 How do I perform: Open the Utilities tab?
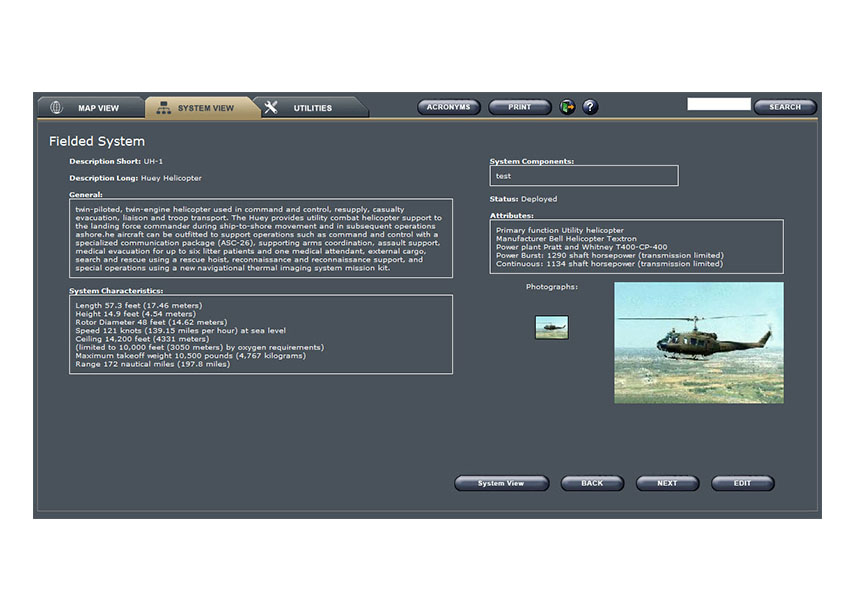pos(311,107)
